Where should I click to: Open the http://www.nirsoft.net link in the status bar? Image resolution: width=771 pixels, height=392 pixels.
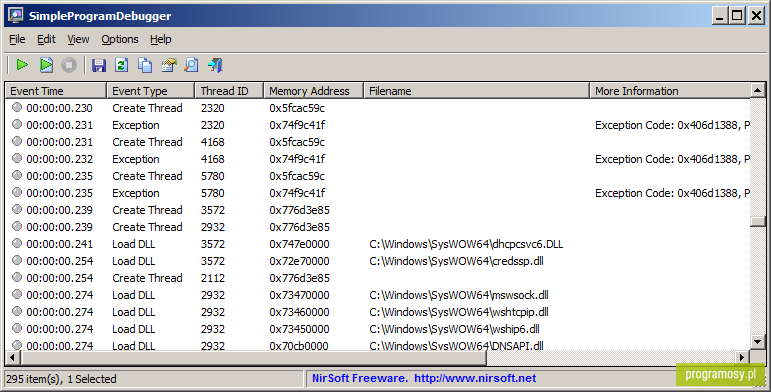tap(474, 378)
